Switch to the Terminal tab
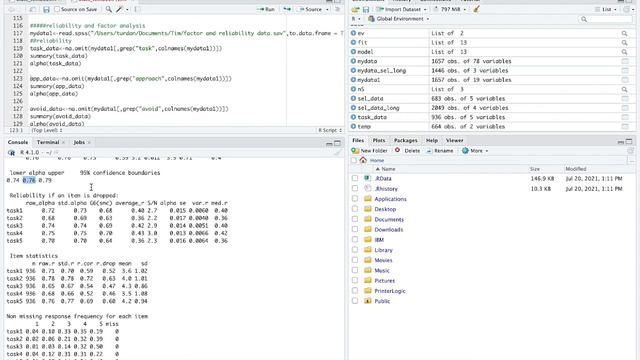The image size is (640, 360). pos(48,142)
